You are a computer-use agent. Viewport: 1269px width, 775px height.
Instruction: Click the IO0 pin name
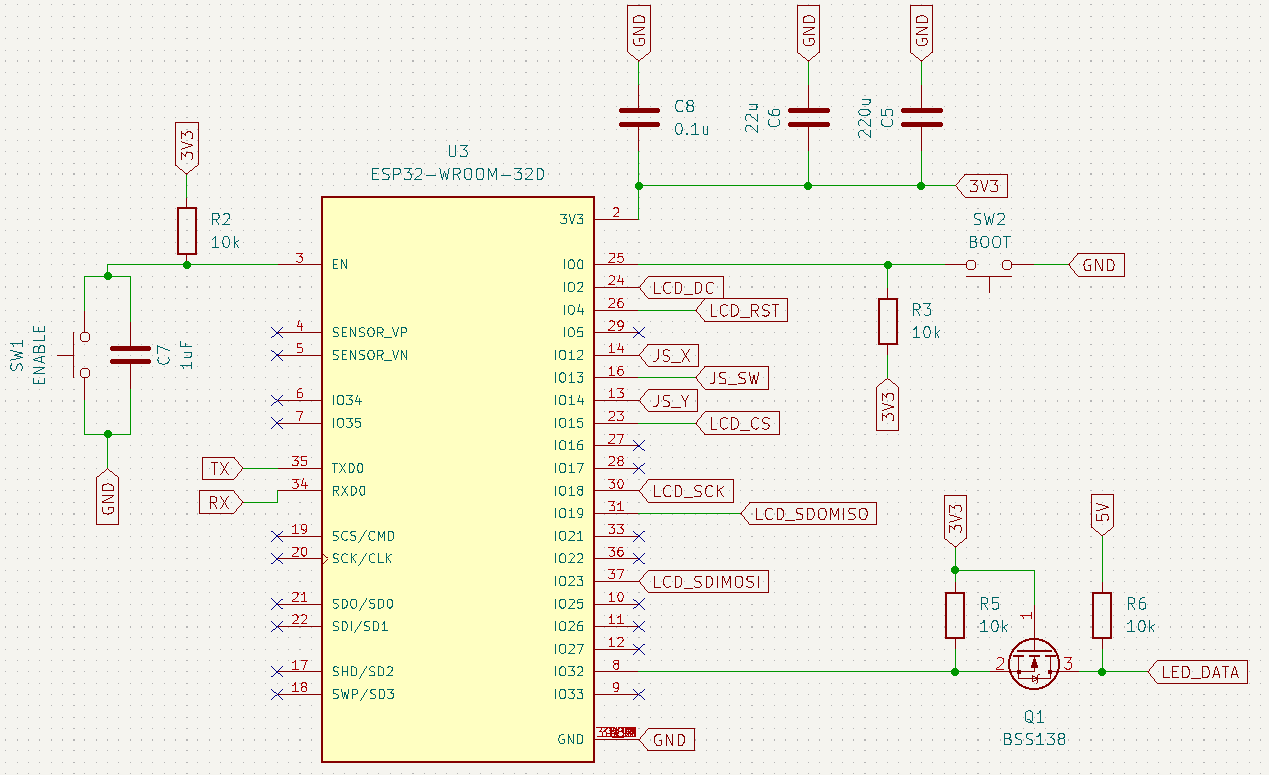point(573,265)
